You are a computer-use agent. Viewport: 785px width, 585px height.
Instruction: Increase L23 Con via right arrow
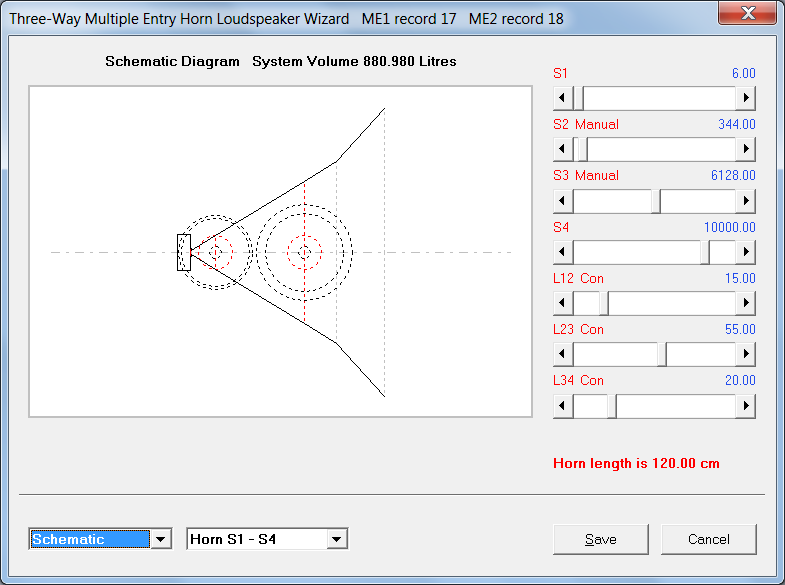coord(745,354)
